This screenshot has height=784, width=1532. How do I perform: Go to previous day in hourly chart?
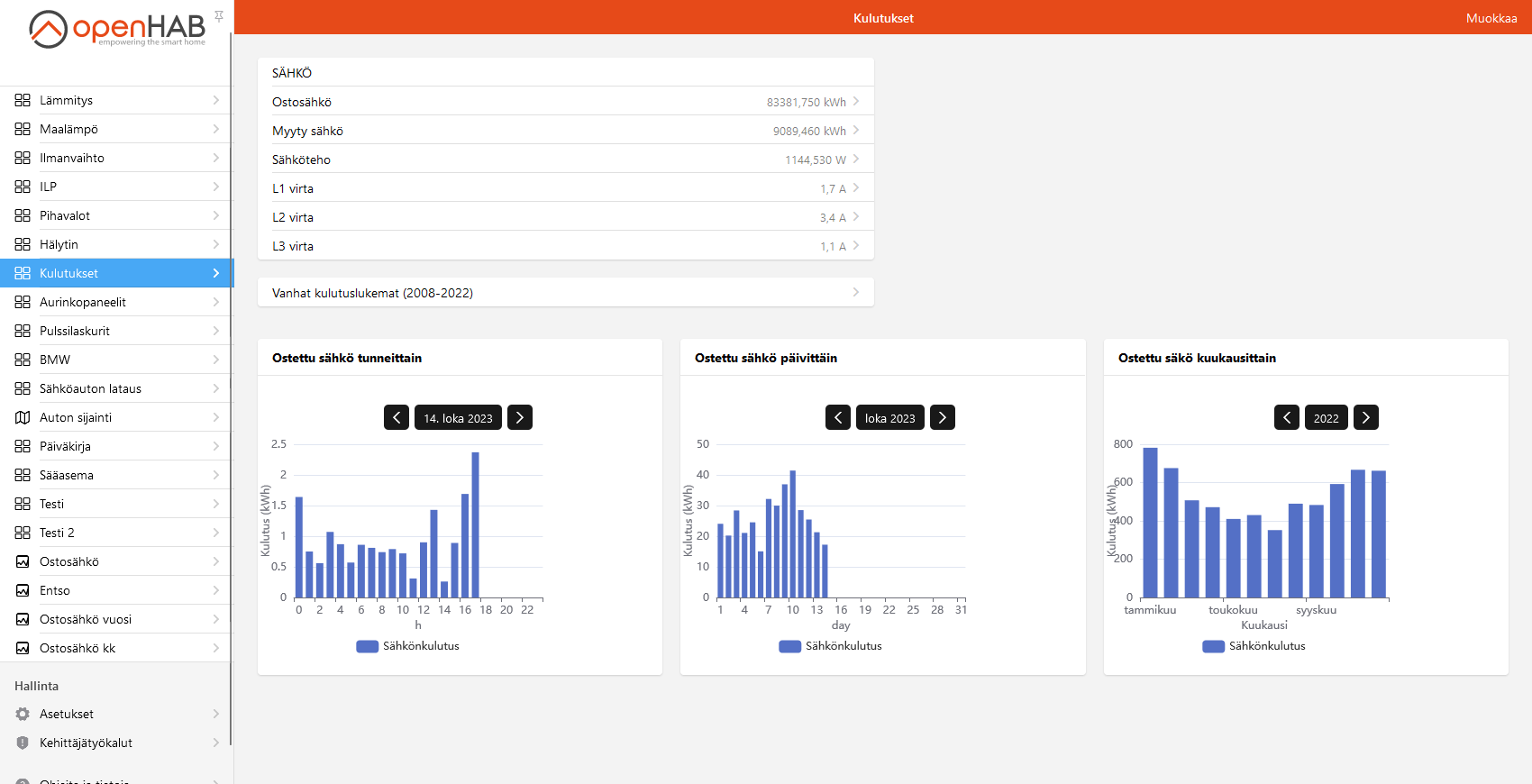click(x=397, y=417)
